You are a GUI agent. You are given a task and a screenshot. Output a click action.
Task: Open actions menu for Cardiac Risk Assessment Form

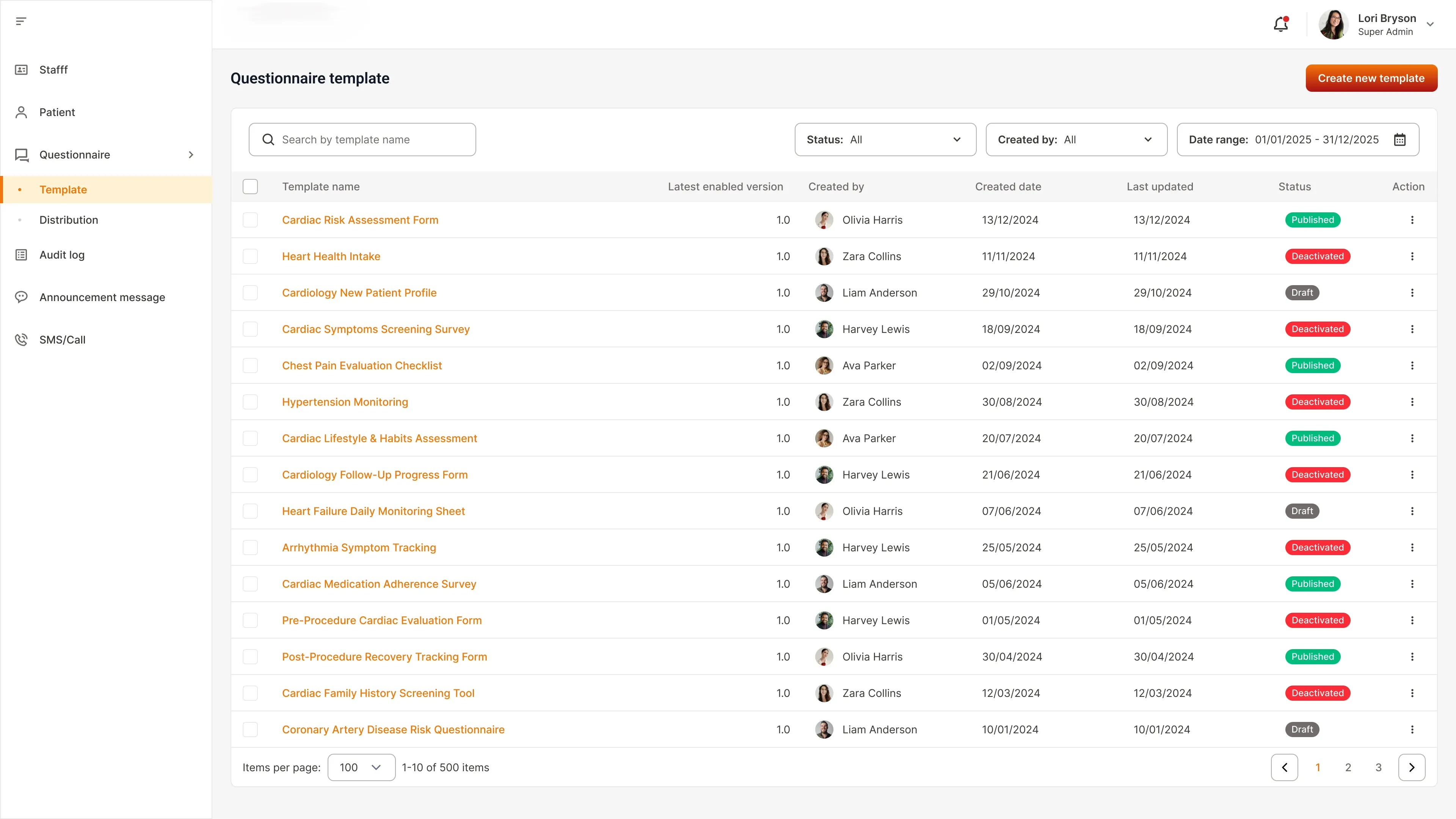pos(1412,220)
